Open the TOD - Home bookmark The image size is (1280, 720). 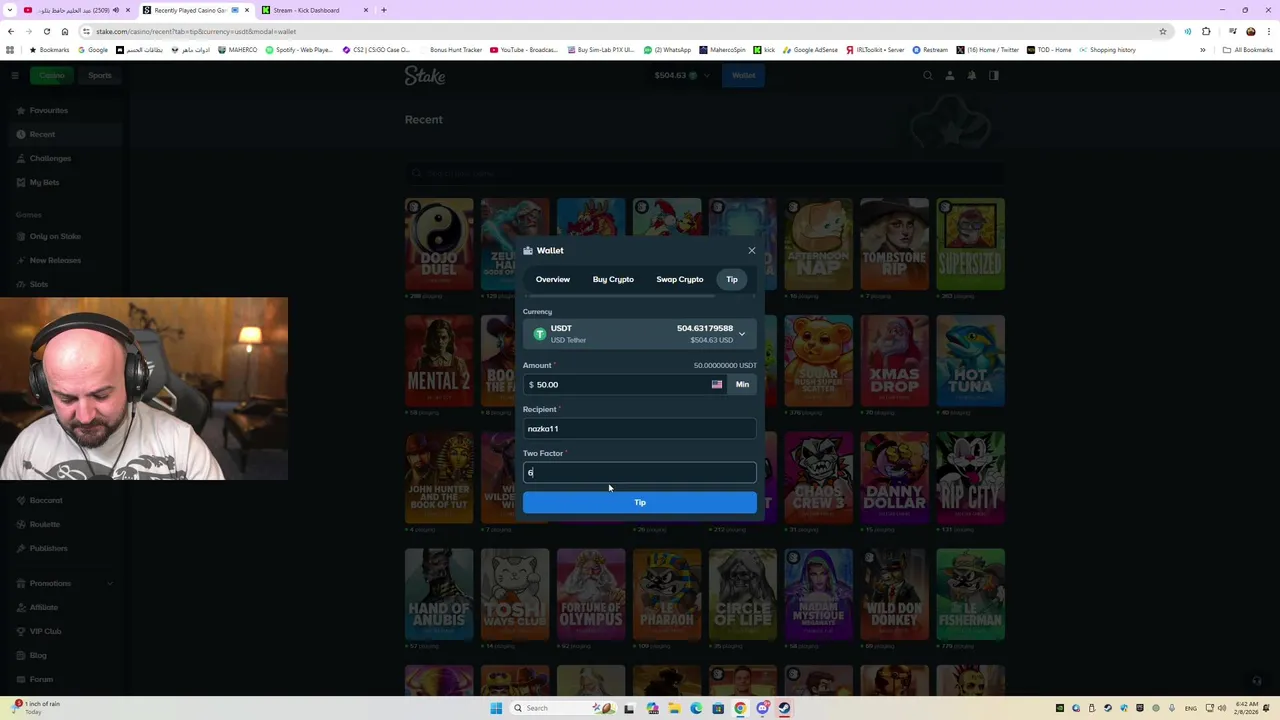click(x=1049, y=50)
